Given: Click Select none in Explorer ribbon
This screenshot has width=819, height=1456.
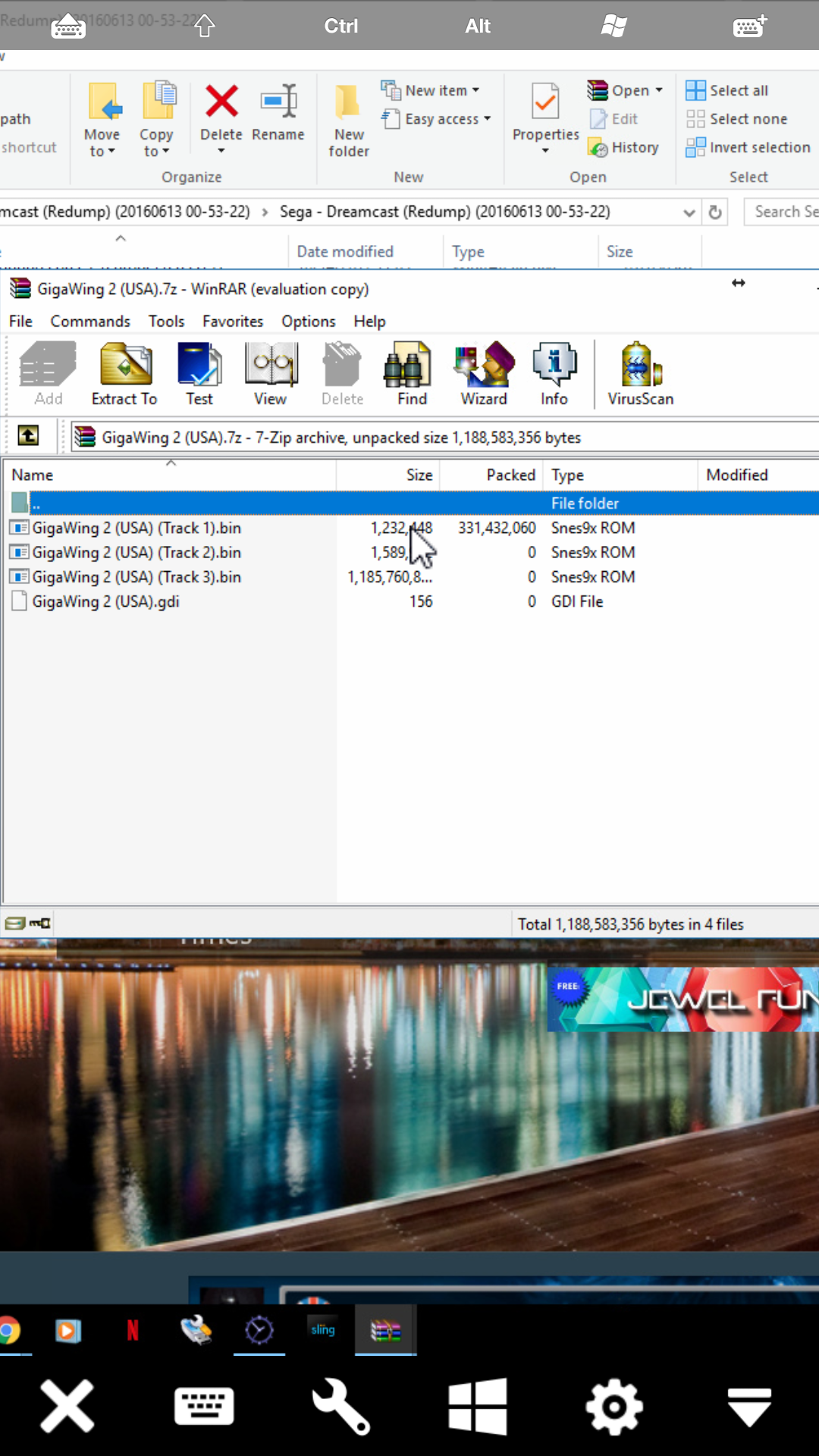Looking at the screenshot, I should tap(736, 119).
